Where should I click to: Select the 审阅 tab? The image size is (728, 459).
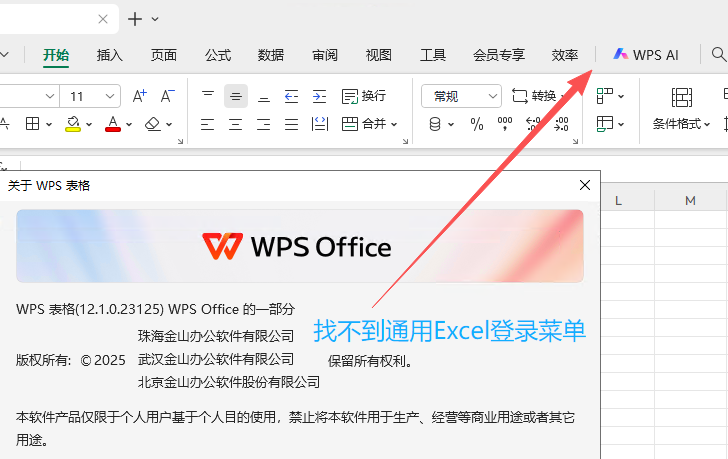(325, 55)
